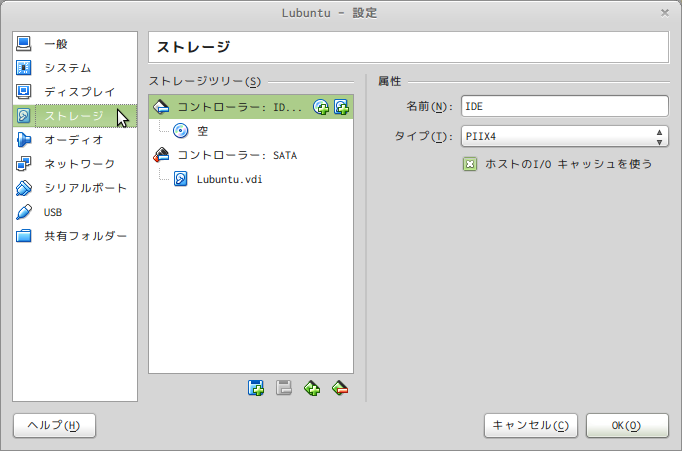
Task: Click the remove attachment toolbar icon
Action: [x=284, y=388]
